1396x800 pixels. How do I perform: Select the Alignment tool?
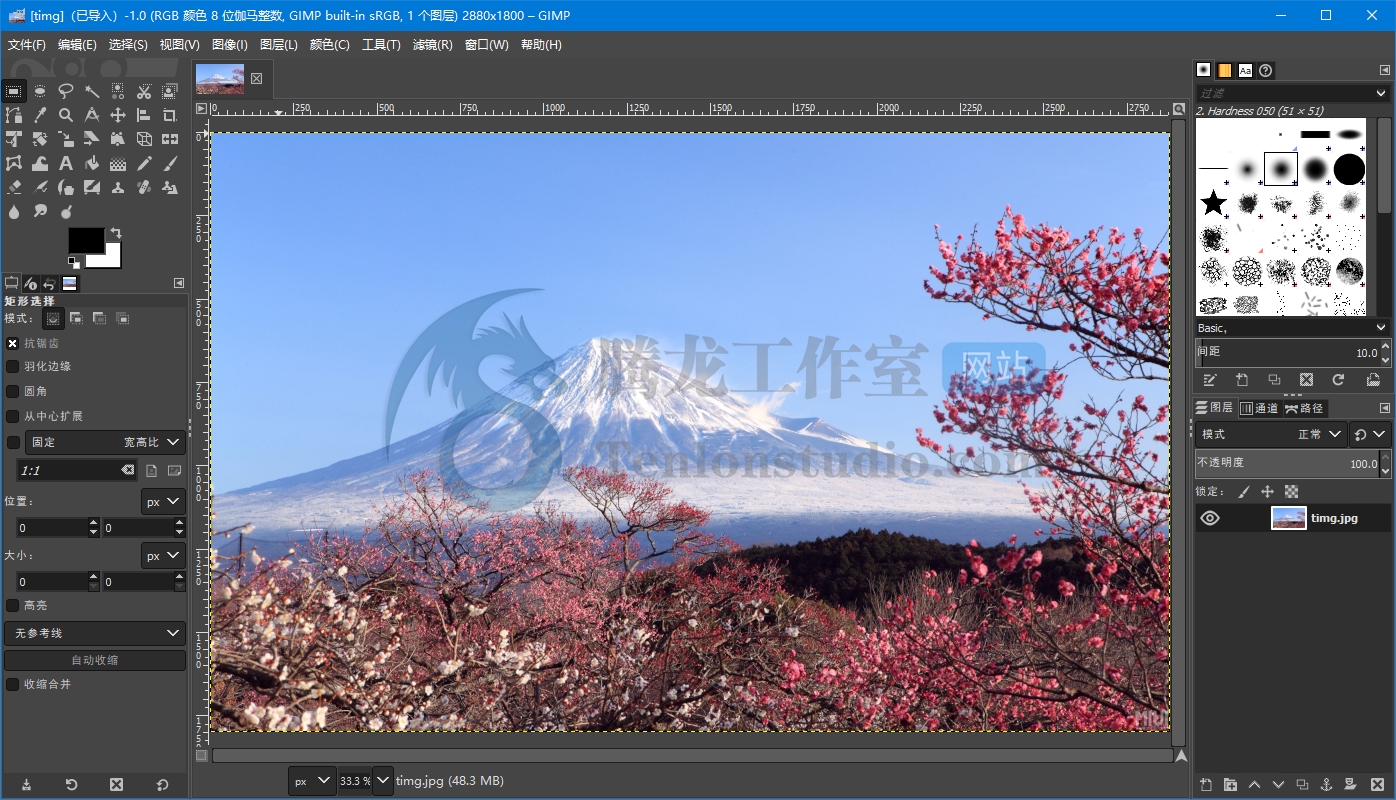pyautogui.click(x=144, y=115)
